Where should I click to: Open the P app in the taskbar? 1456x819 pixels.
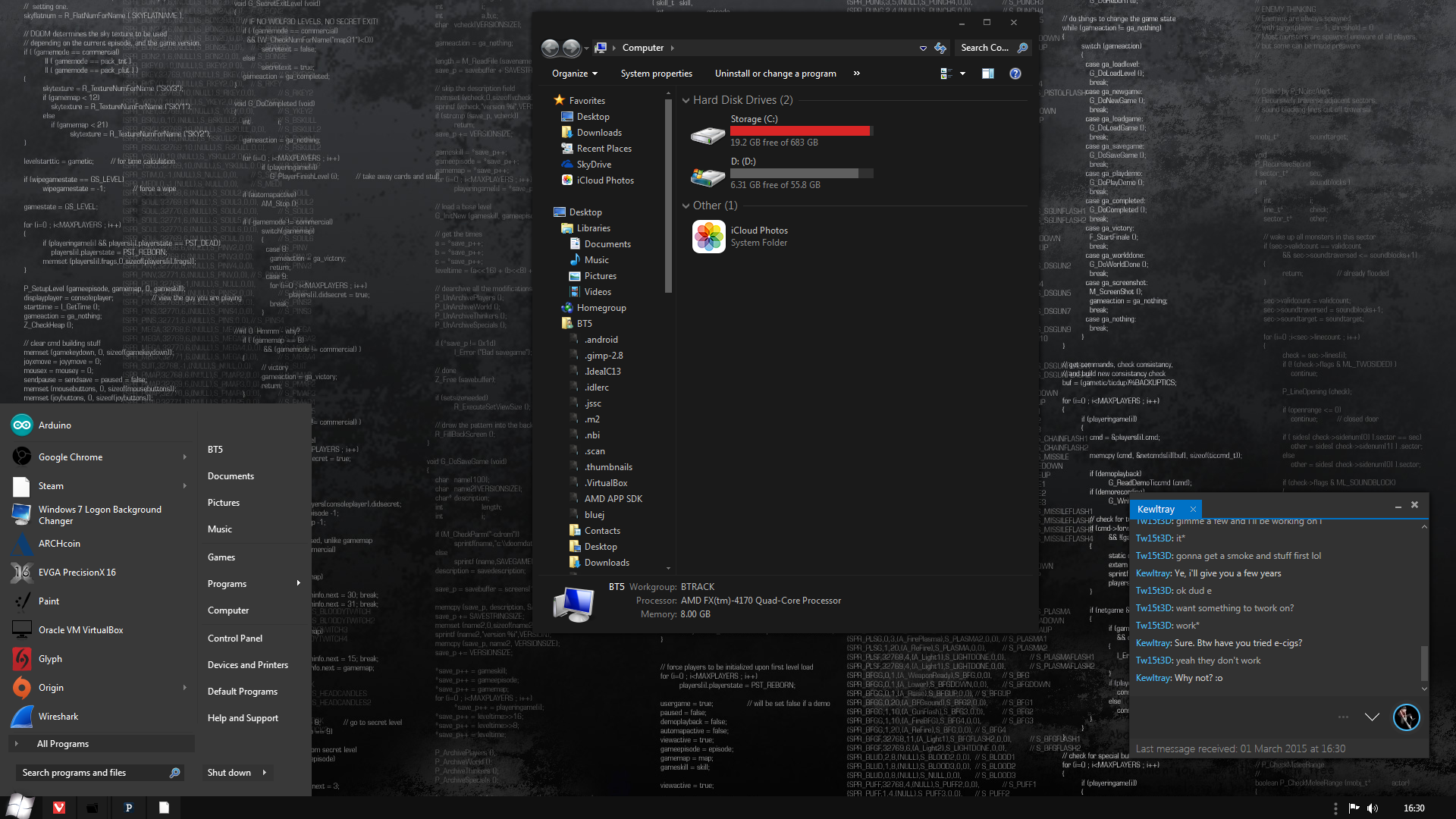(x=128, y=808)
